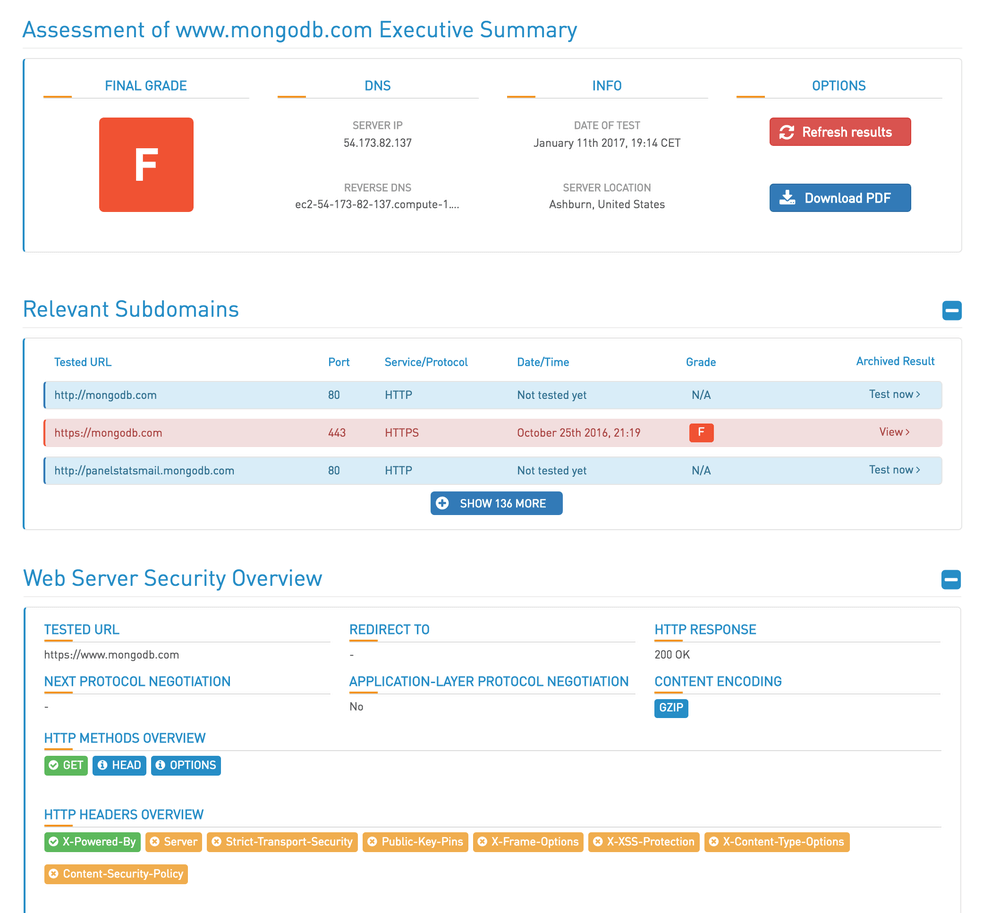Click the X-Content-Type-Options header badge
This screenshot has width=1000, height=913.
tap(777, 842)
